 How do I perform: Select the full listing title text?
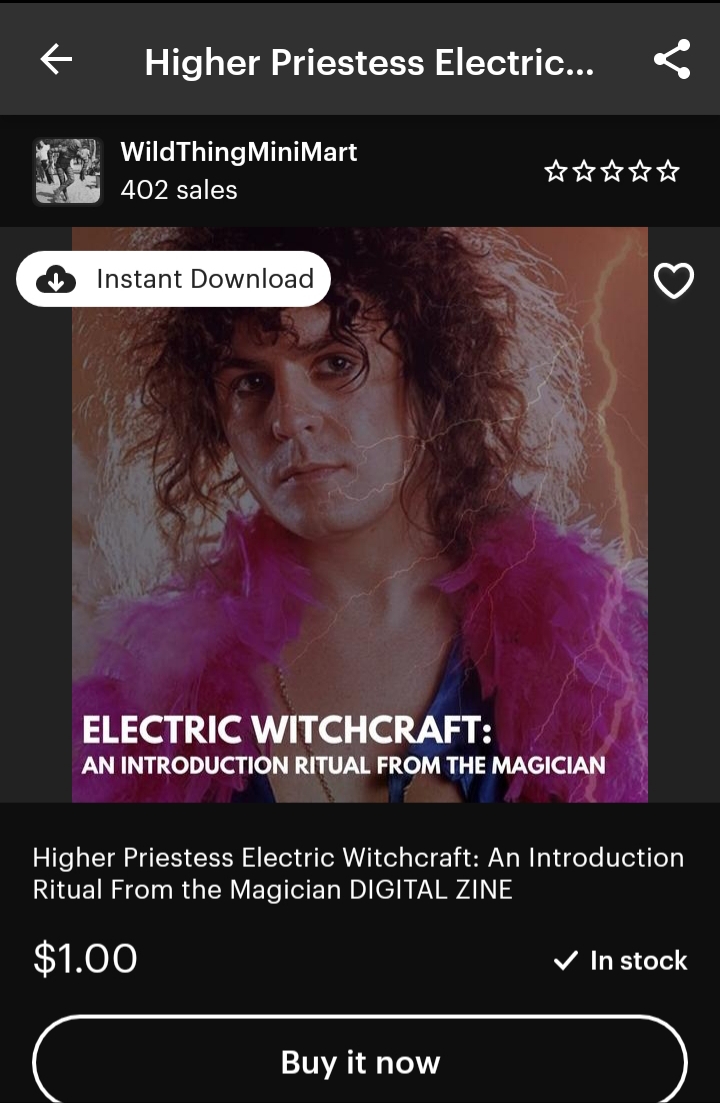coord(358,873)
